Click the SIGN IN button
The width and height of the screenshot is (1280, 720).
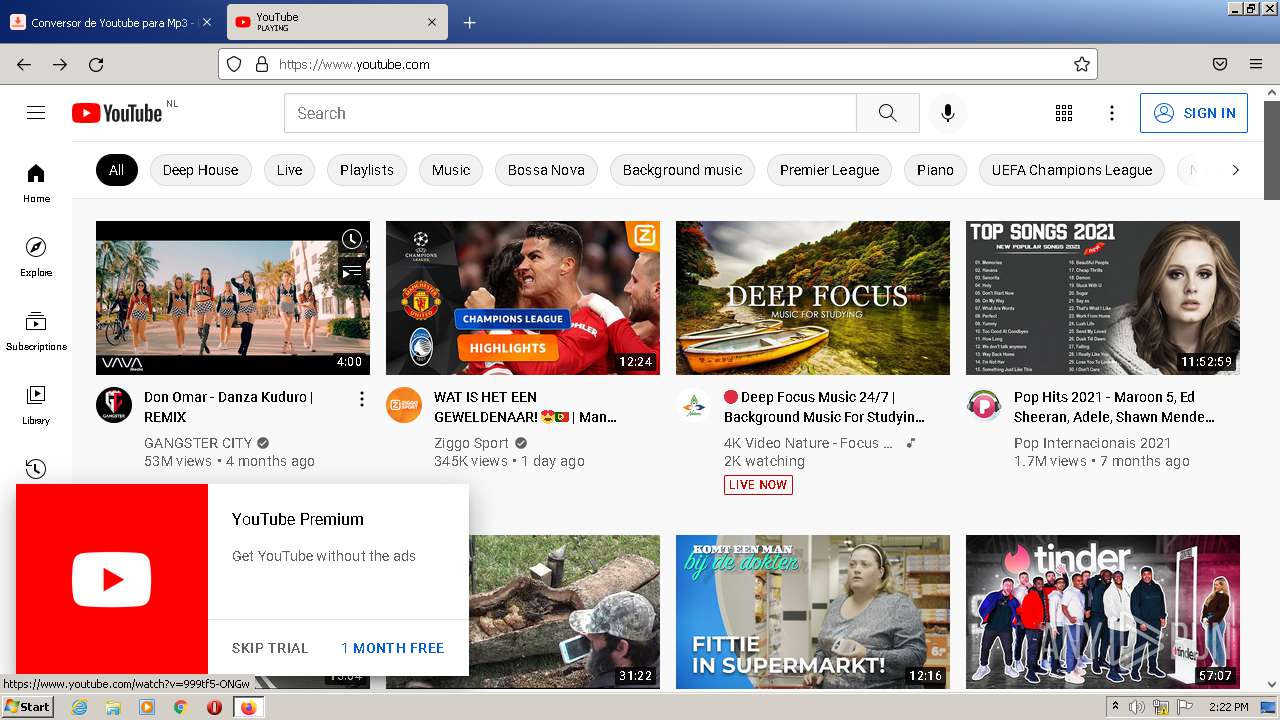[1194, 113]
